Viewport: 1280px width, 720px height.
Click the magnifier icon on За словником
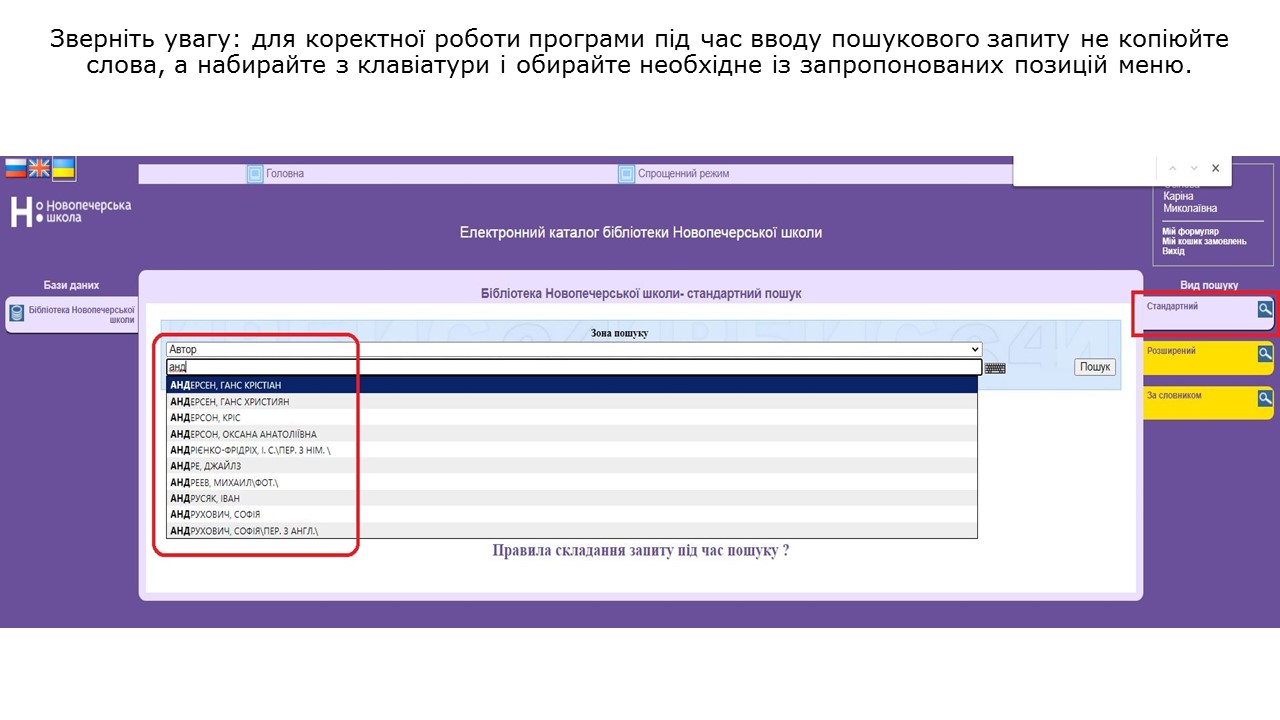coord(1265,398)
